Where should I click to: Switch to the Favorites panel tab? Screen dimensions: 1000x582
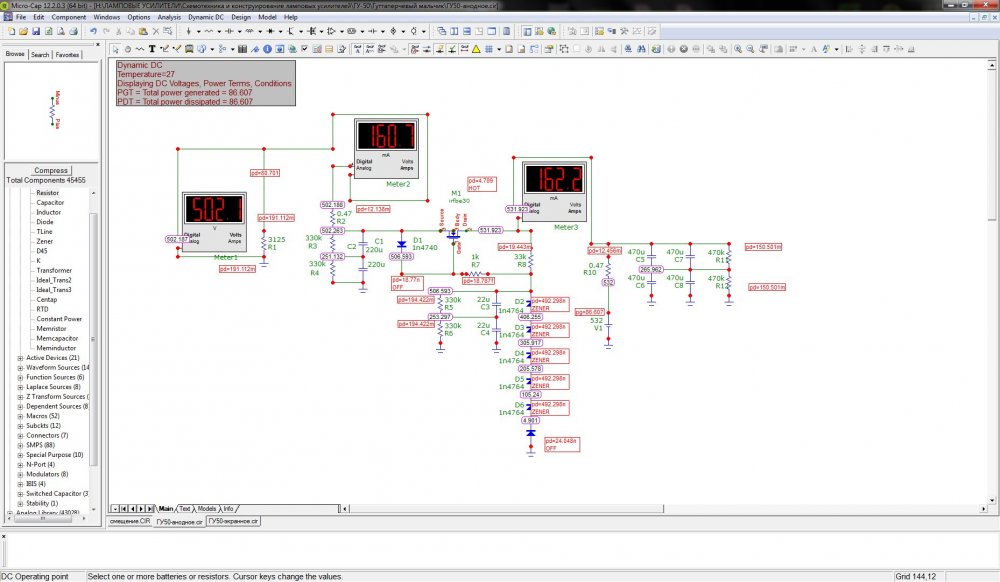pos(67,55)
